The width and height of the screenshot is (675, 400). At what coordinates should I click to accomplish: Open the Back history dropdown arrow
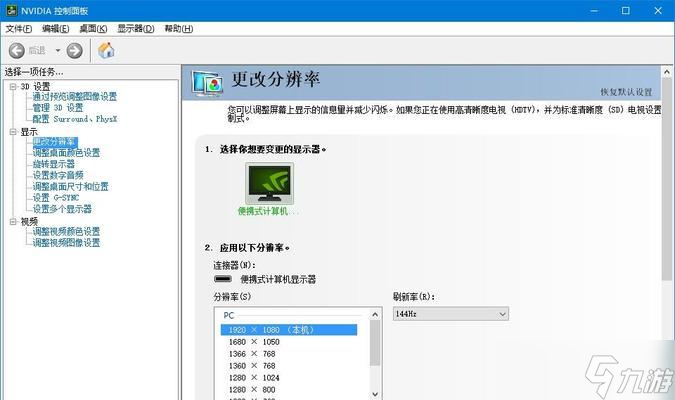(58, 50)
